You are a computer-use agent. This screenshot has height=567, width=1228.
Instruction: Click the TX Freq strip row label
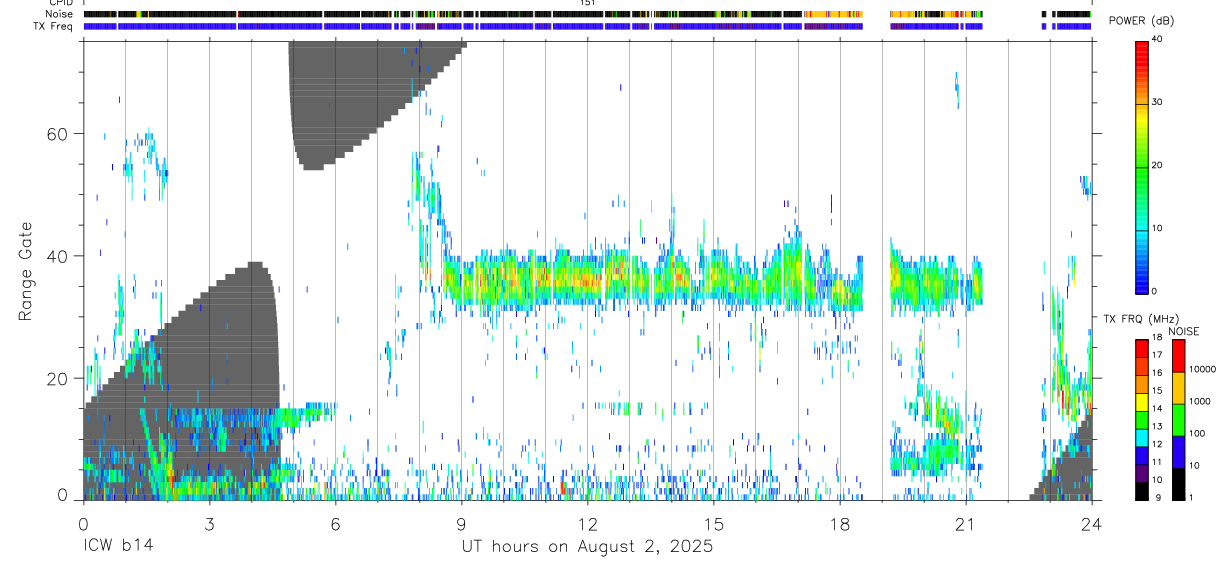pyautogui.click(x=53, y=26)
